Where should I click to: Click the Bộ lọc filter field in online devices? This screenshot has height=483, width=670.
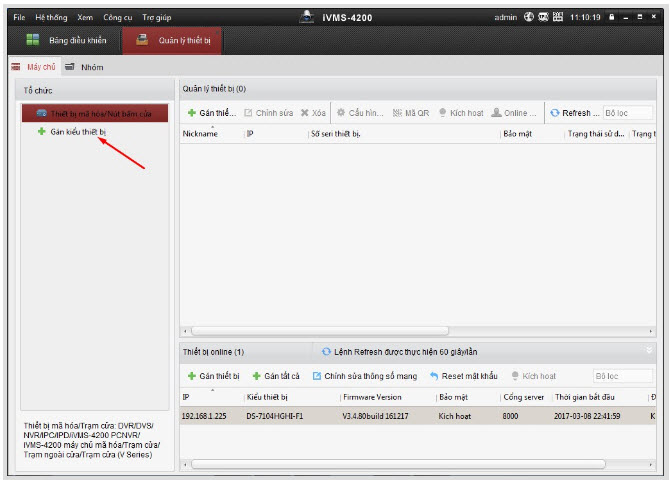(622, 376)
